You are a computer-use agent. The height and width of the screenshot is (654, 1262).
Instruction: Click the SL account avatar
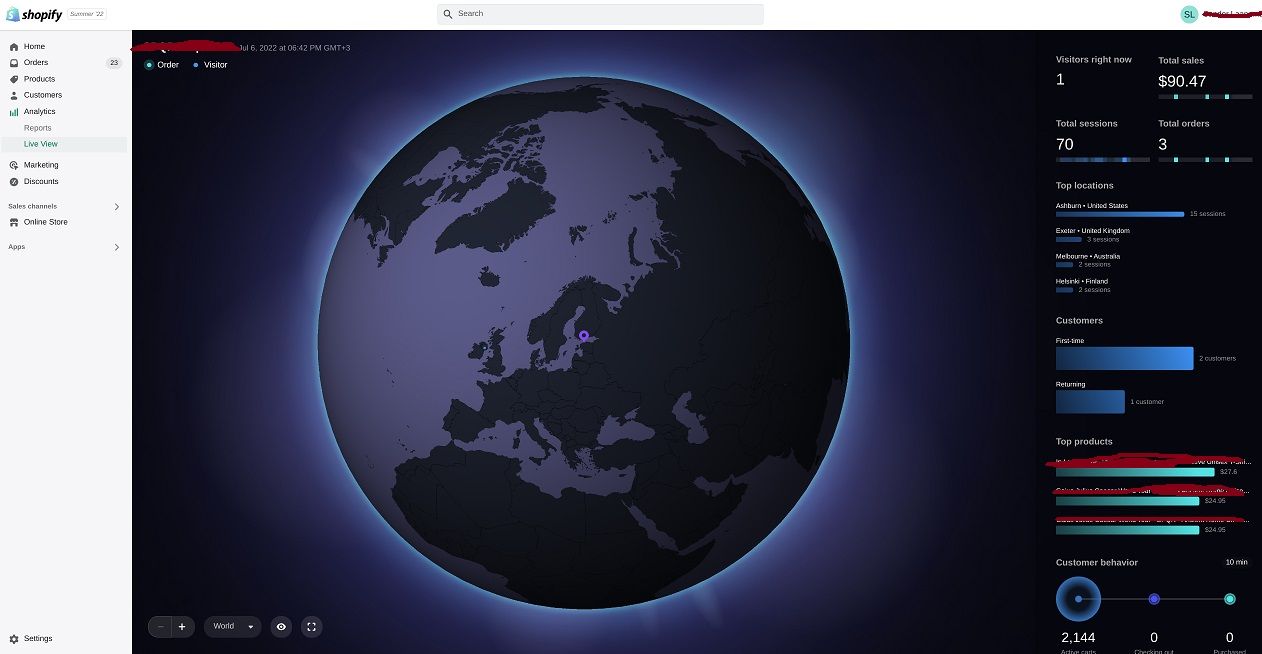coord(1189,14)
